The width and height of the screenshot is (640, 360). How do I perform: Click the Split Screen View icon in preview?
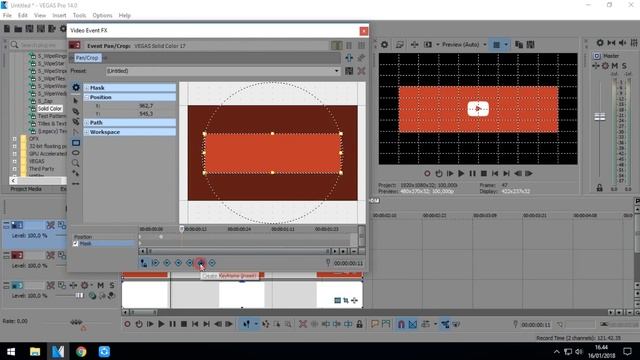(x=427, y=44)
